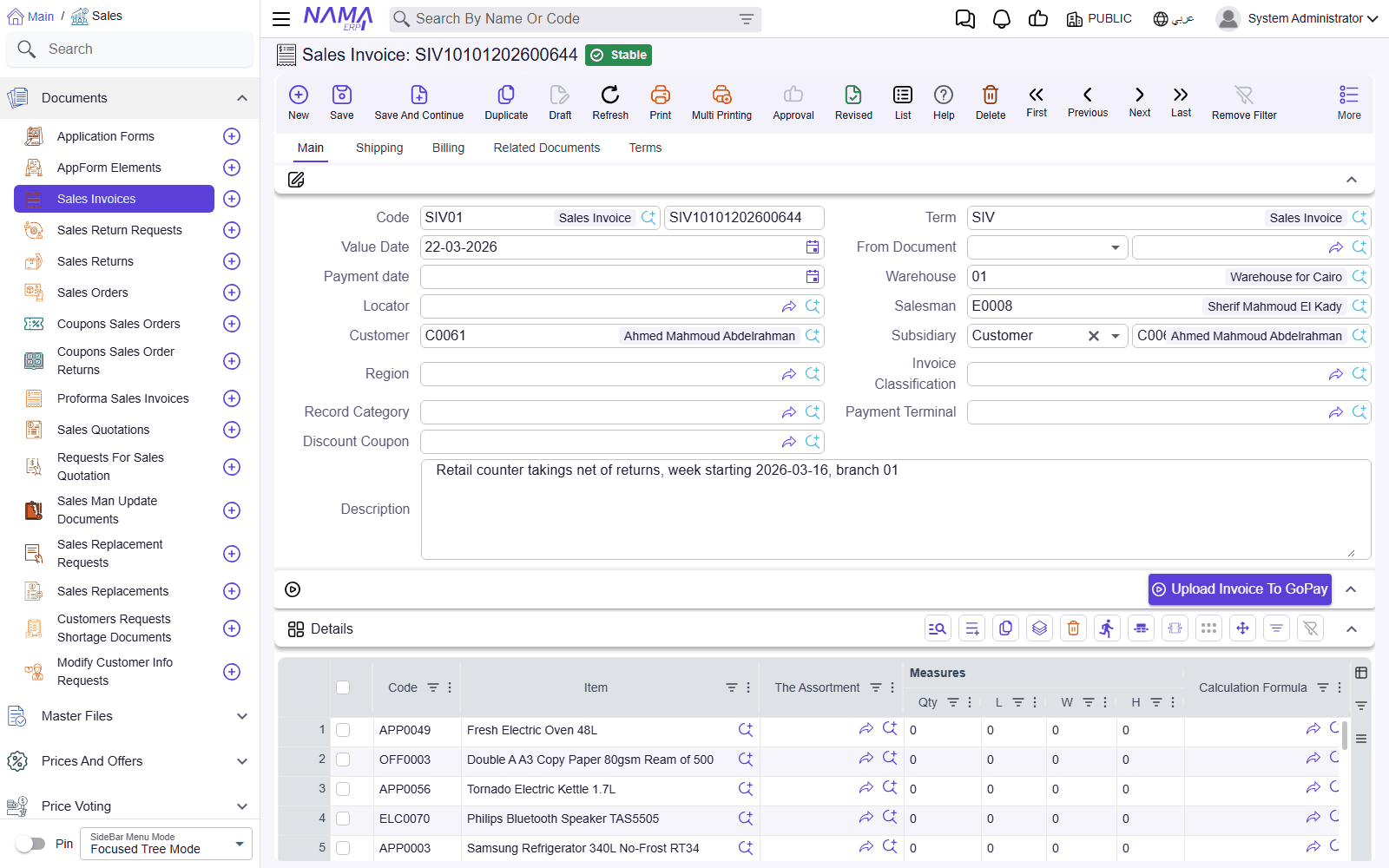The height and width of the screenshot is (868, 1389).
Task: Switch language using the عربي button
Action: [x=1174, y=19]
